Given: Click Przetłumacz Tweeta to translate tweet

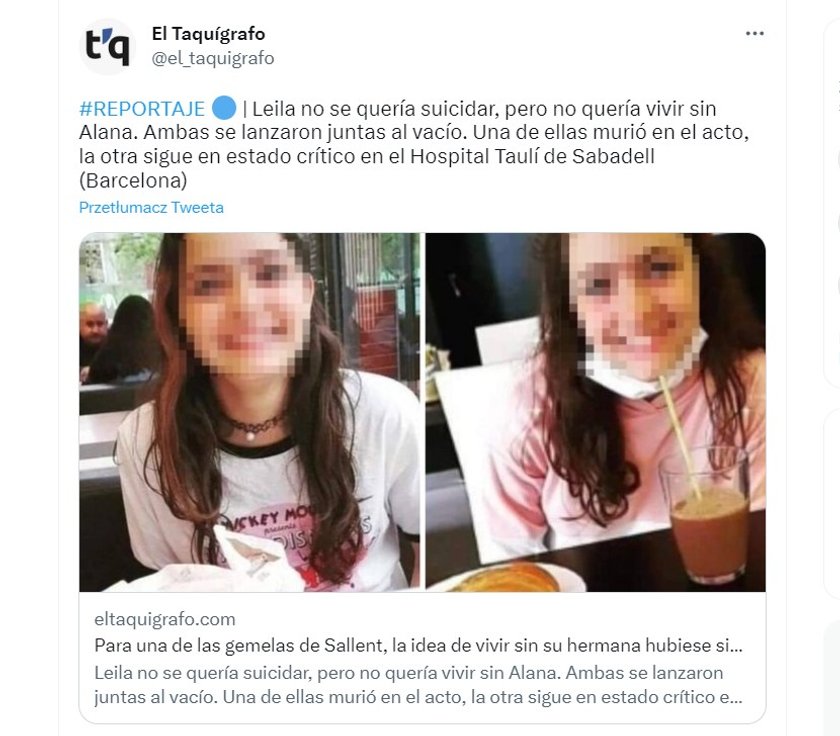Looking at the screenshot, I should [151, 207].
